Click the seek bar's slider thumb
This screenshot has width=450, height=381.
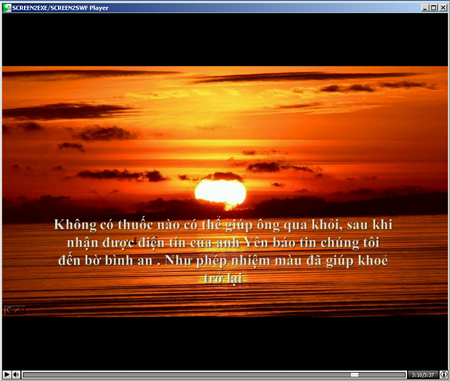(354, 375)
